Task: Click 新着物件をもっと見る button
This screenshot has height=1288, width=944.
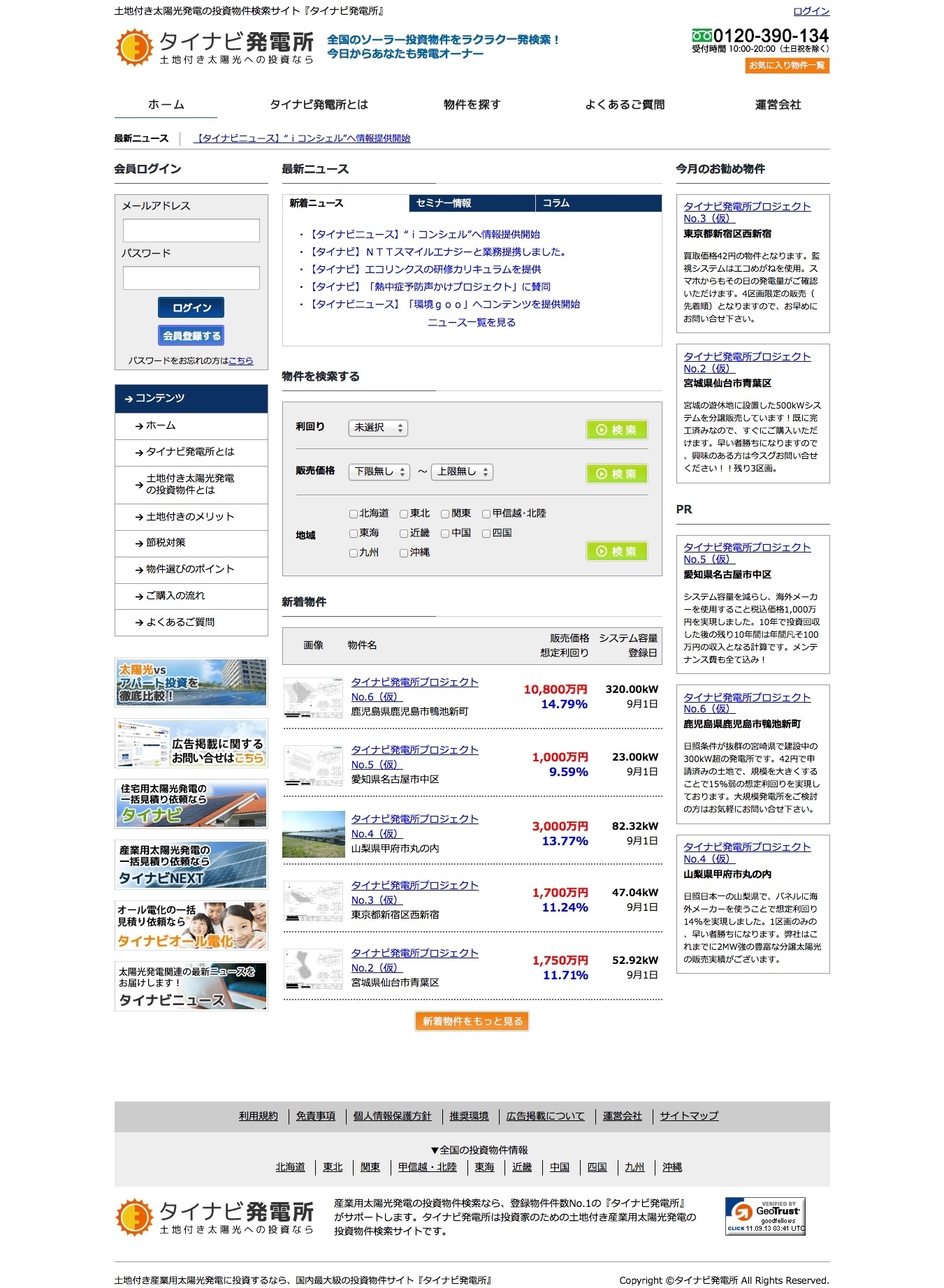Action: [472, 1021]
